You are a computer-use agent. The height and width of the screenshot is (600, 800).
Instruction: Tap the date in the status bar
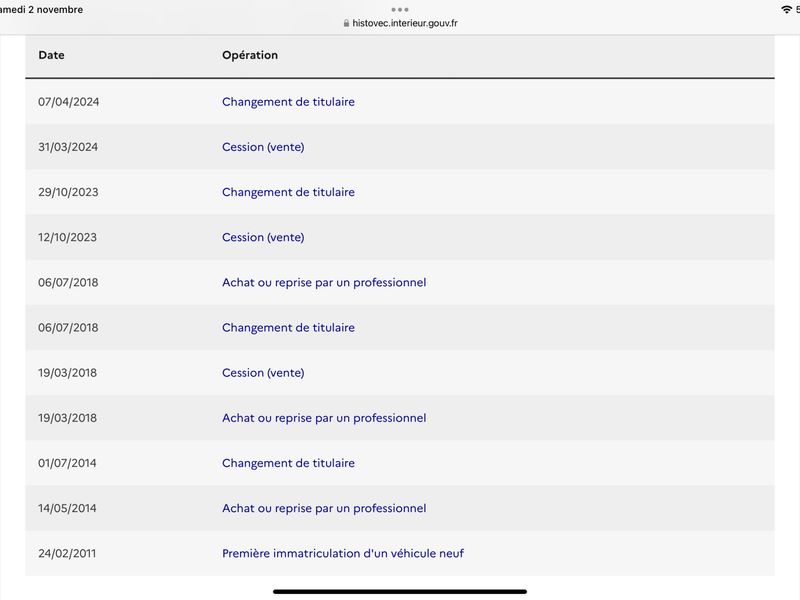(41, 9)
